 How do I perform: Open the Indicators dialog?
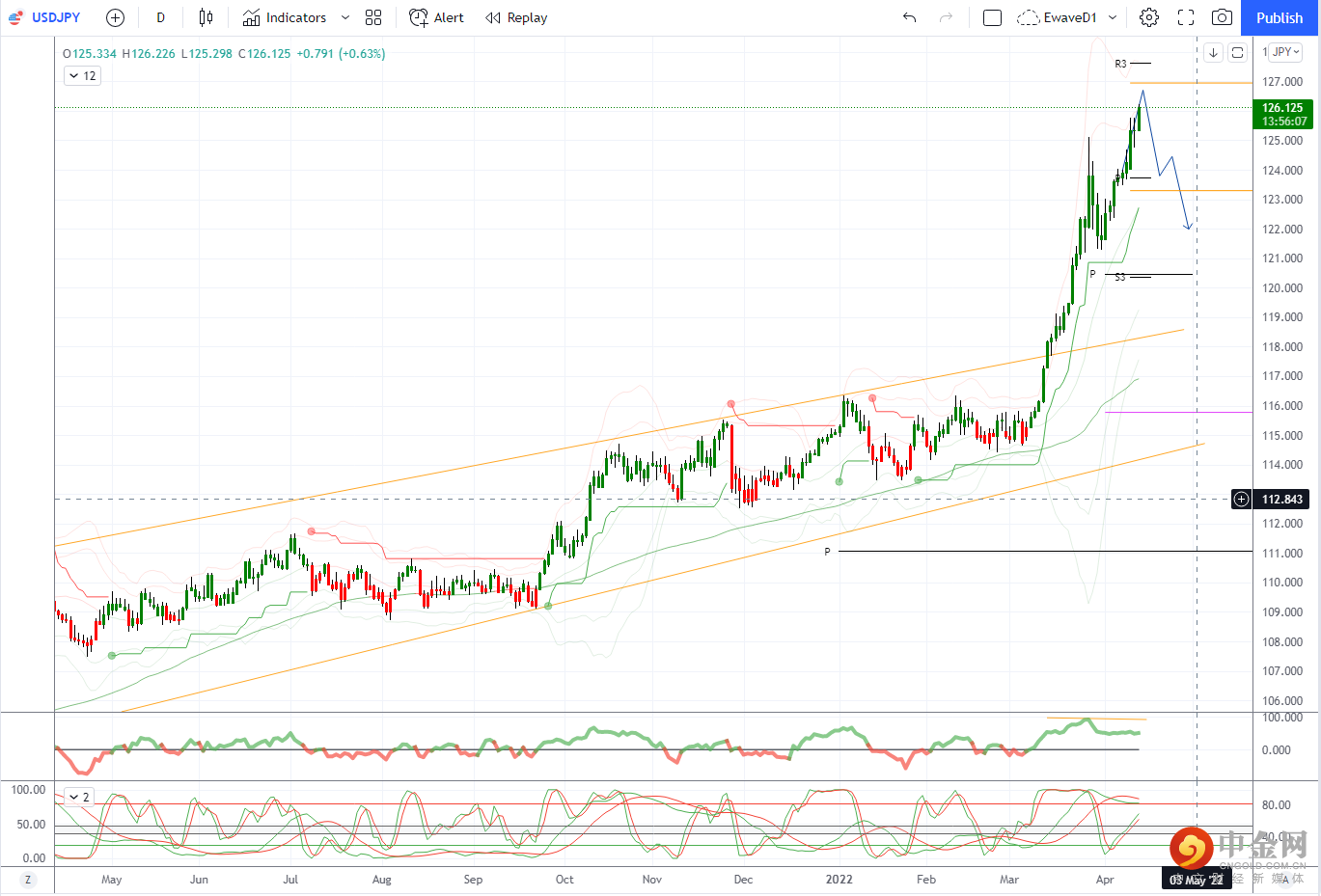coord(285,17)
